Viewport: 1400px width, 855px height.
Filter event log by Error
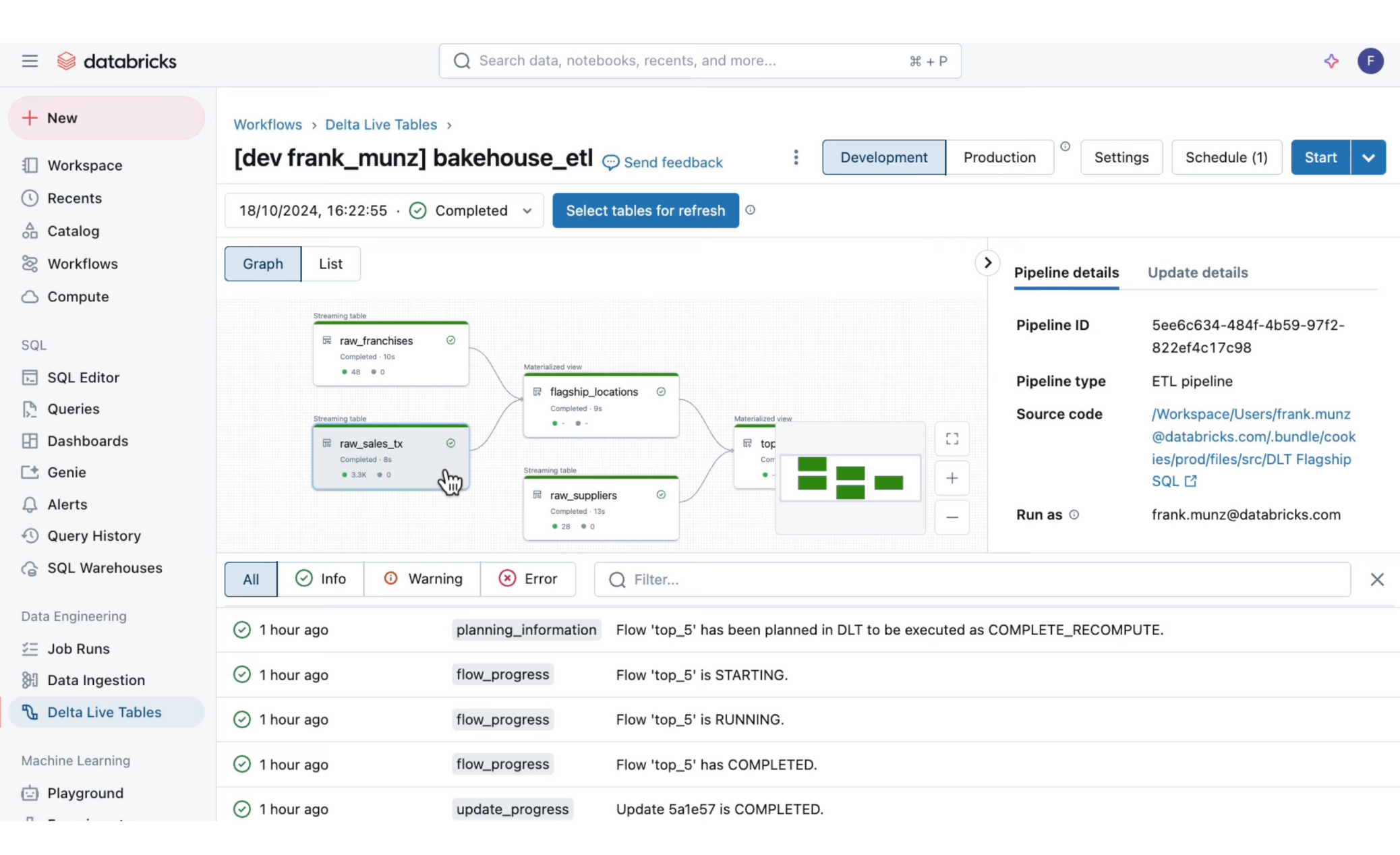pos(527,579)
